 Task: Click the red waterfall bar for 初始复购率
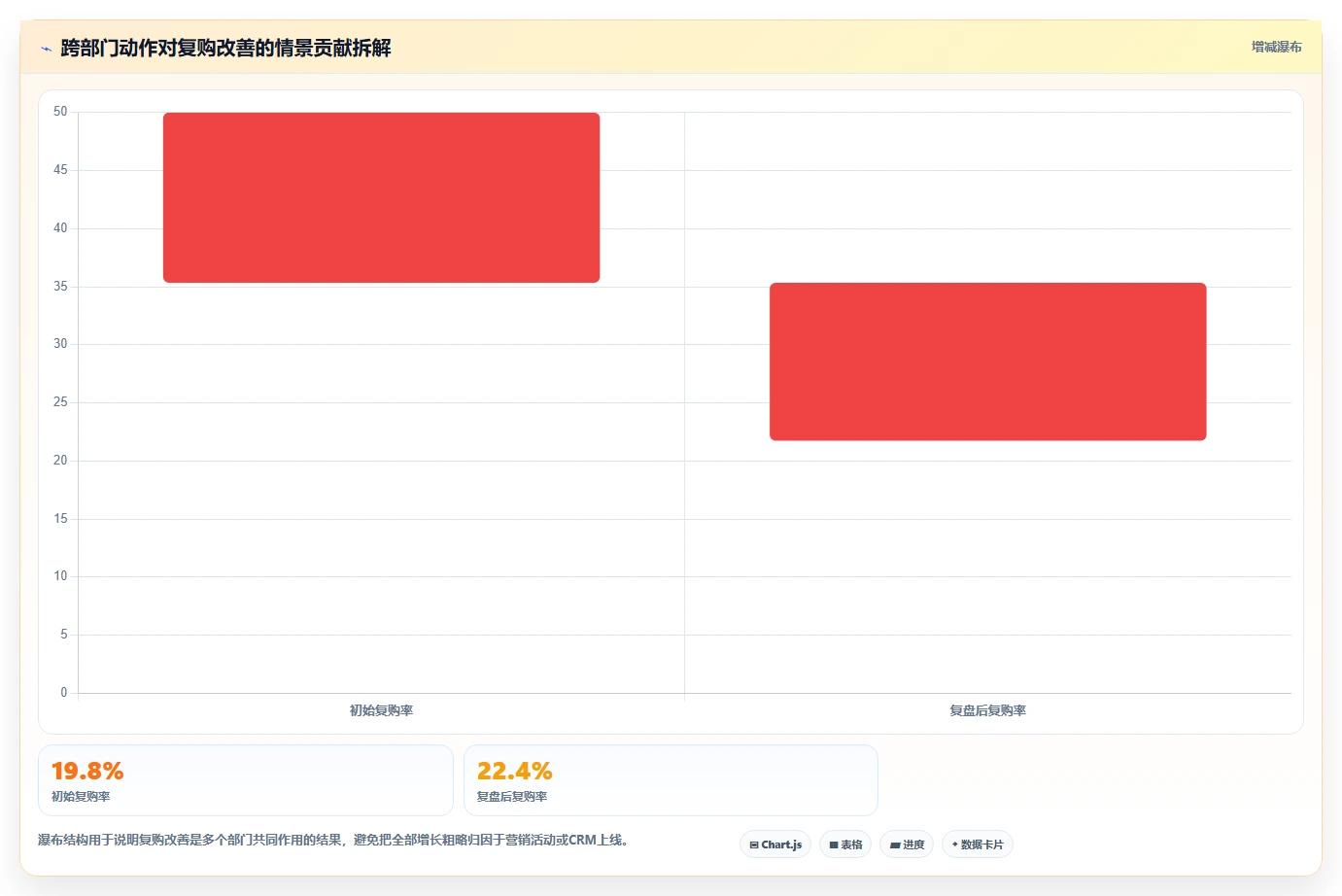tap(381, 198)
